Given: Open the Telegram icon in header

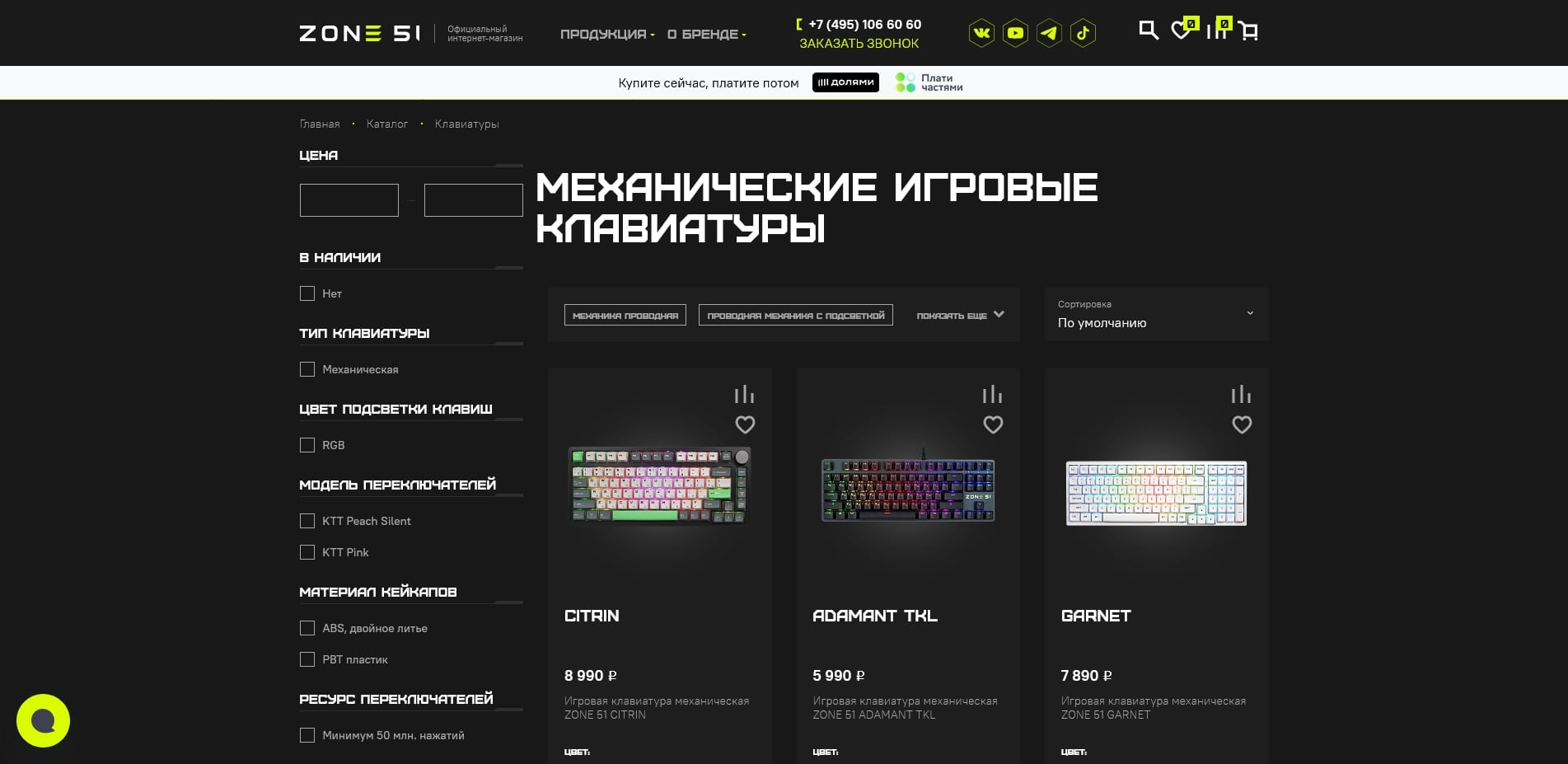Looking at the screenshot, I should (x=1049, y=34).
